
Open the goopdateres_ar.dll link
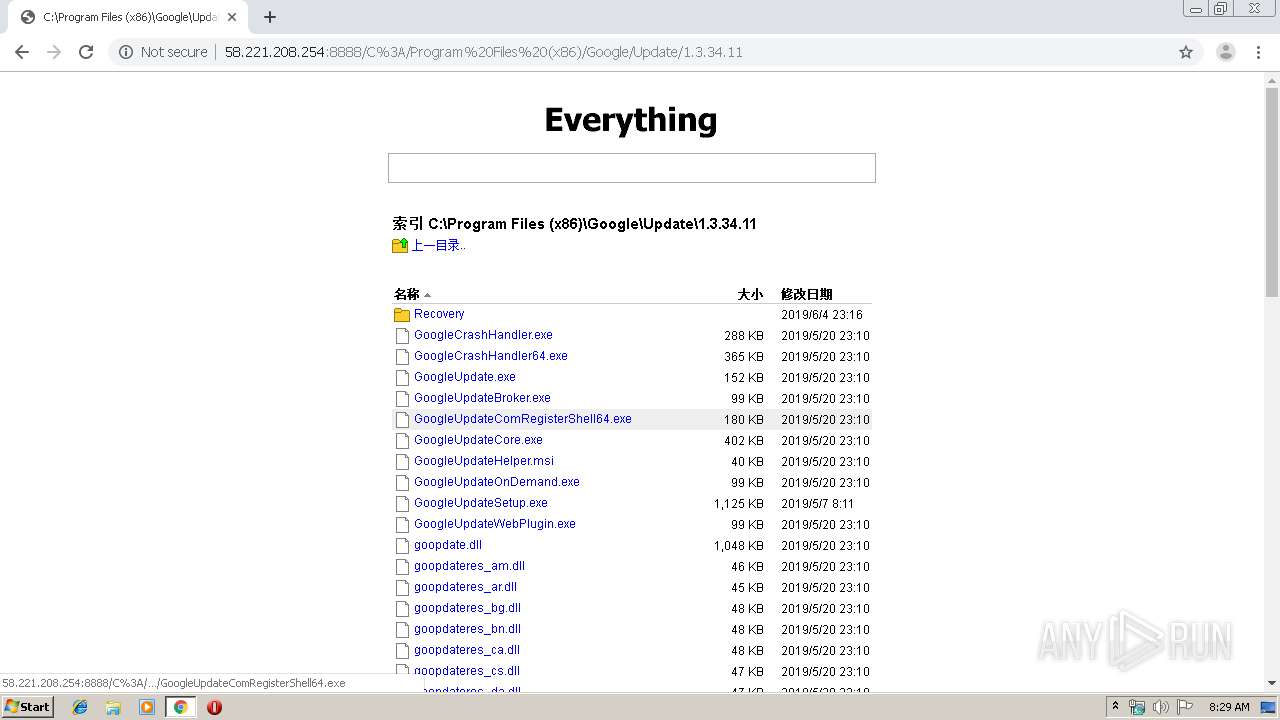coord(465,587)
